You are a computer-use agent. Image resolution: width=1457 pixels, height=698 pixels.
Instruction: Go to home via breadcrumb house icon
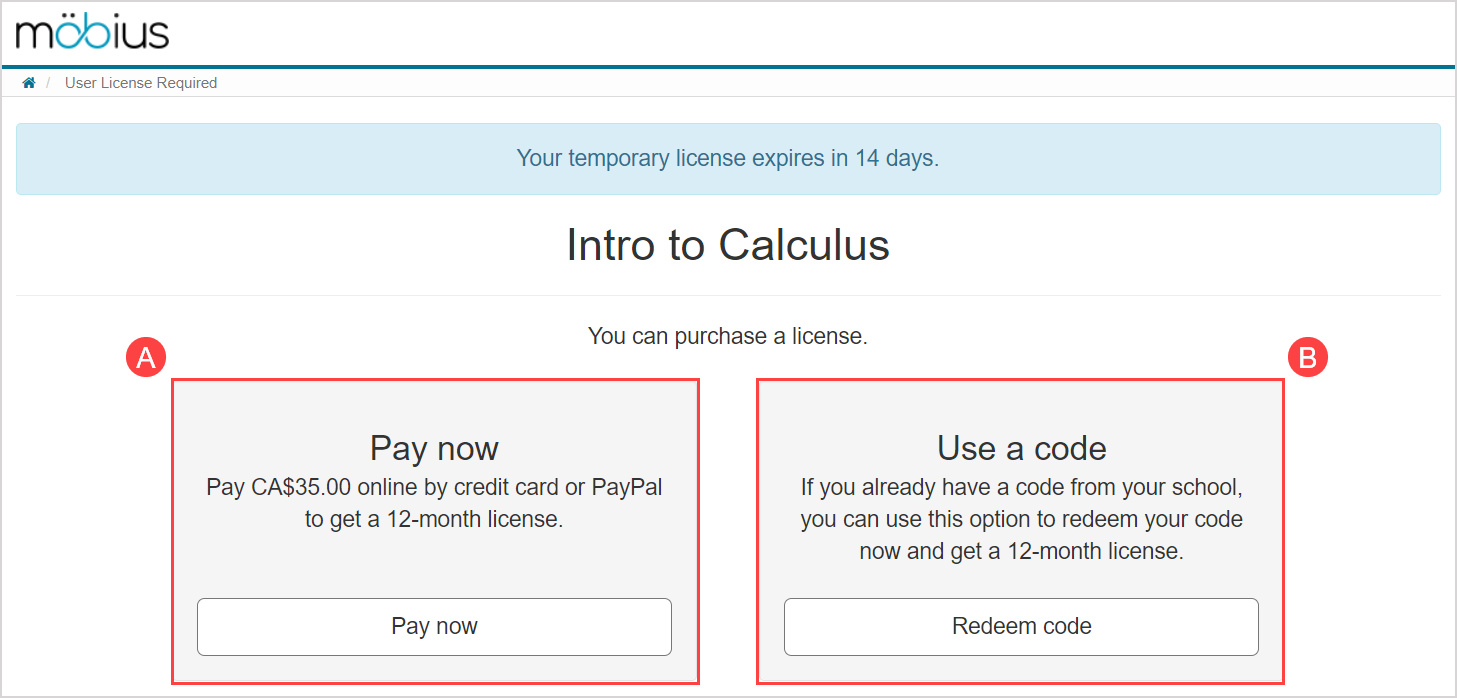[29, 83]
